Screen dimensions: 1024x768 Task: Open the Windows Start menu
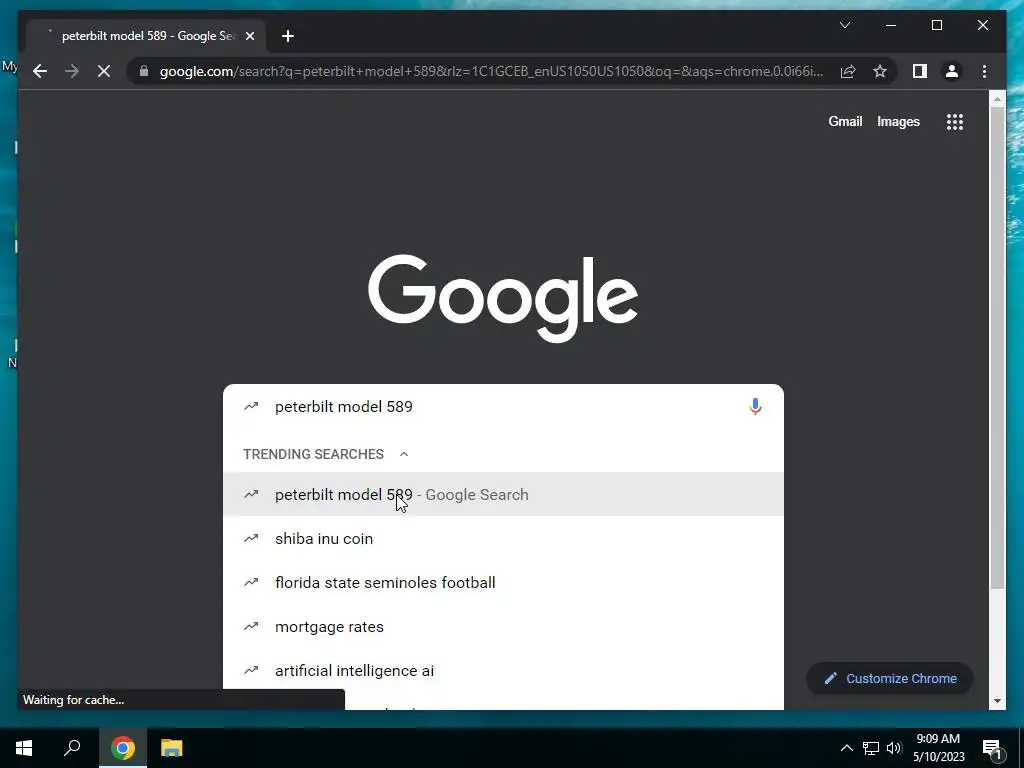pos(24,748)
